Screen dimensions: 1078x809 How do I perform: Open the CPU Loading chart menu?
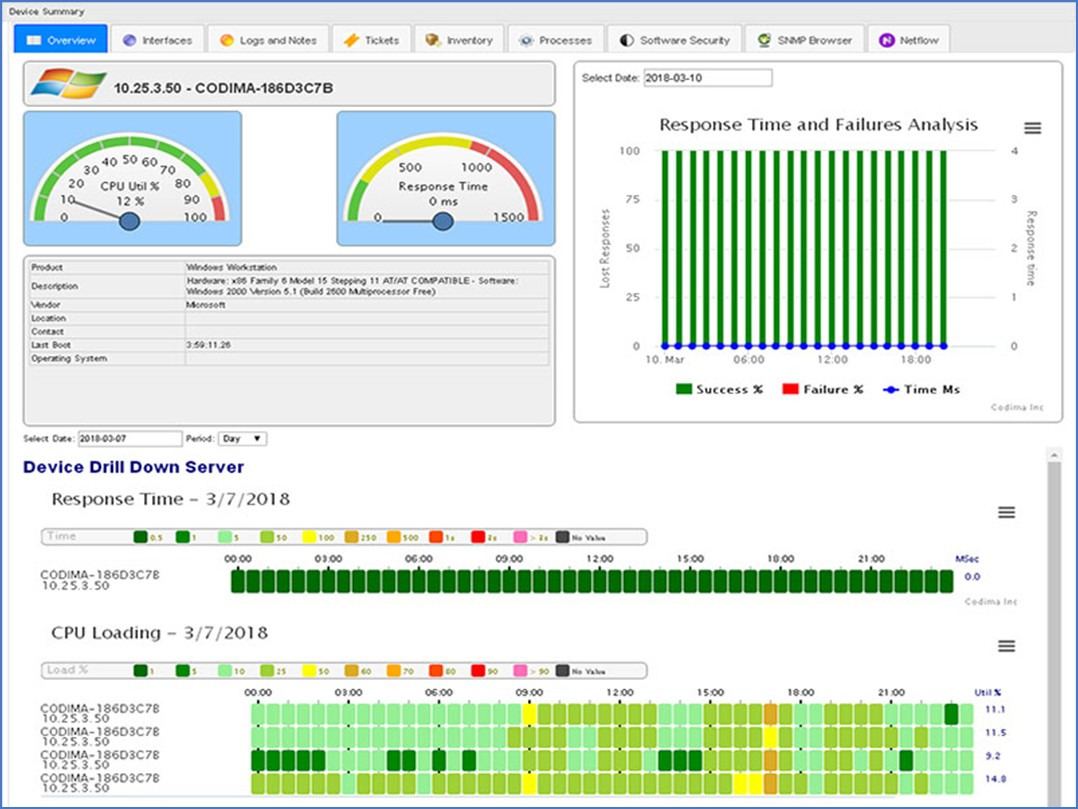pyautogui.click(x=1006, y=646)
